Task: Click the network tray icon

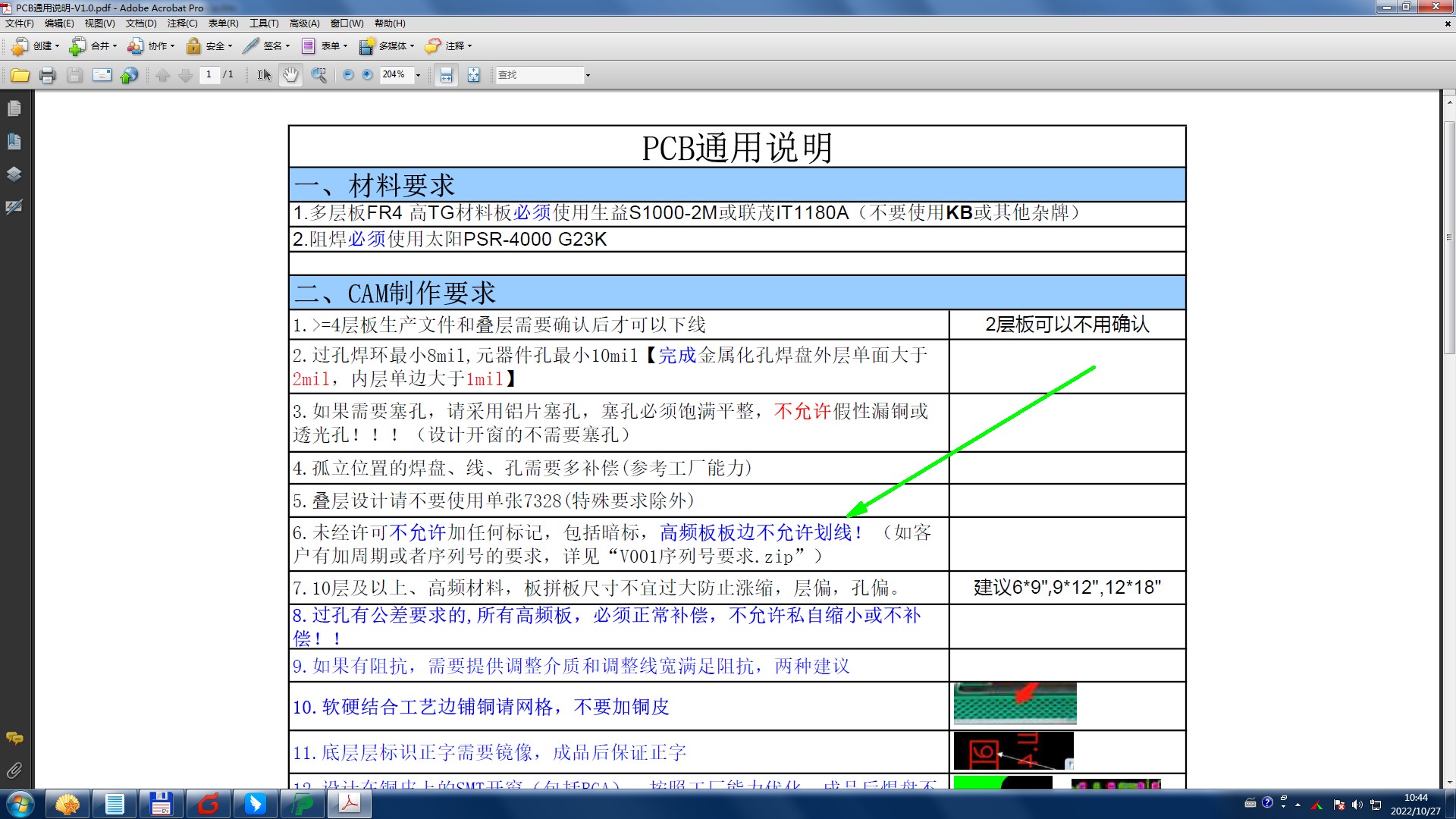Action: click(x=1376, y=804)
